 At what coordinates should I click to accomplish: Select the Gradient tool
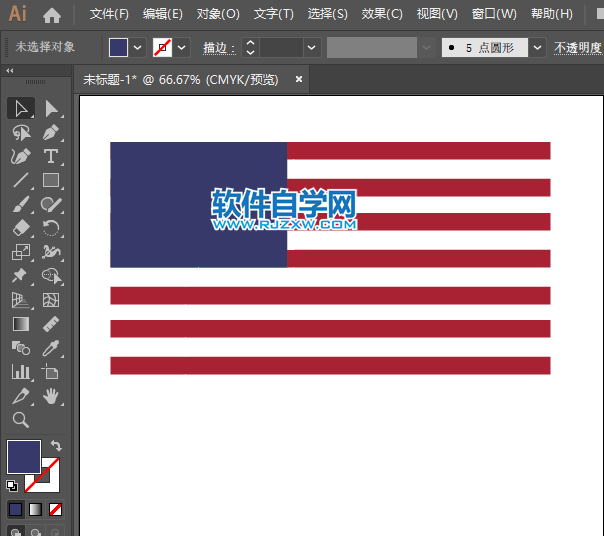pyautogui.click(x=21, y=324)
